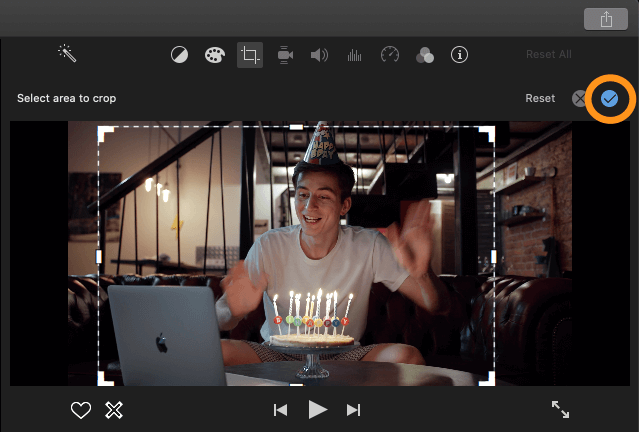This screenshot has height=432, width=639.
Task: Cancel the crop adjustment
Action: pyautogui.click(x=579, y=98)
